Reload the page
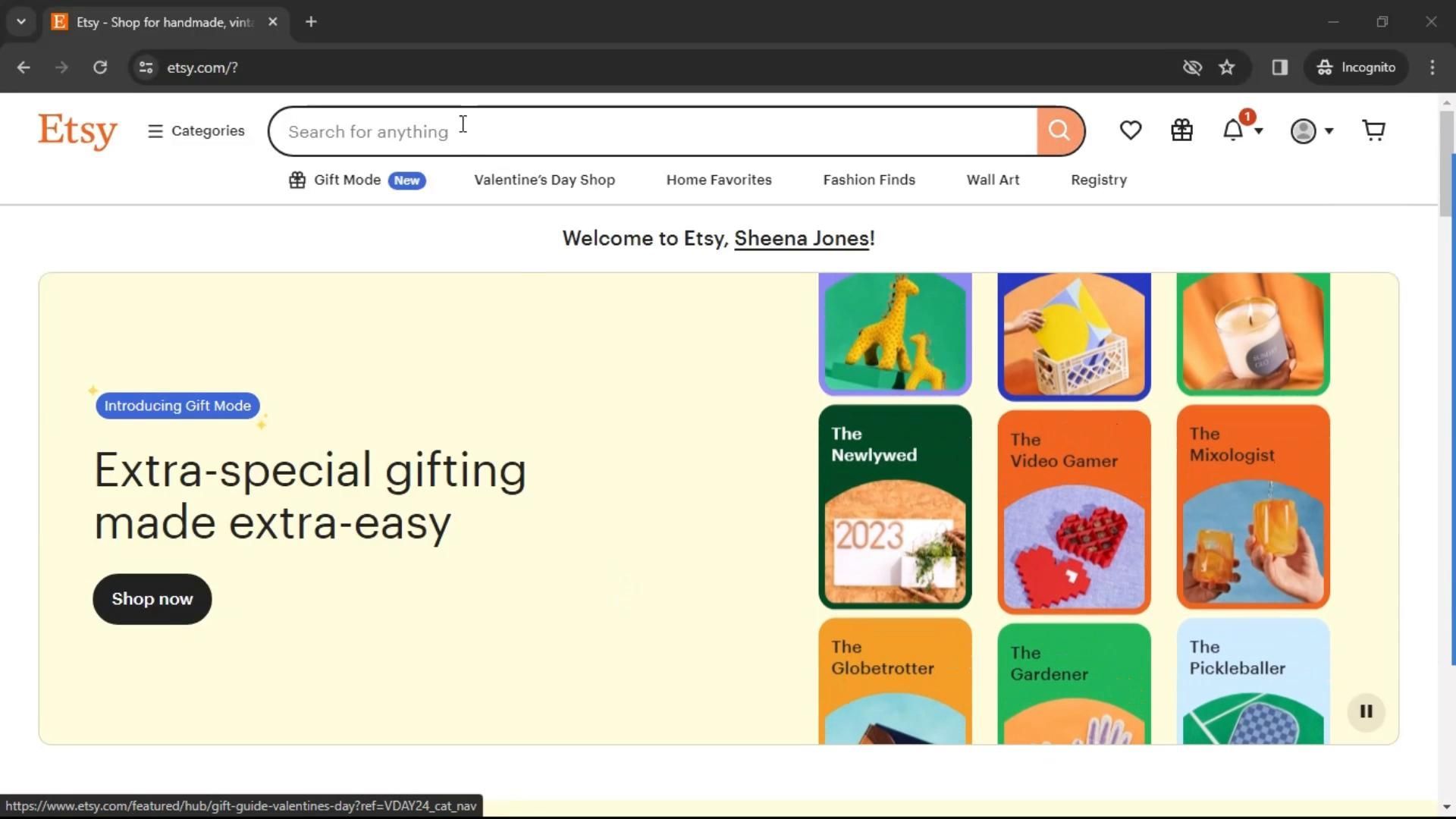 click(x=100, y=67)
